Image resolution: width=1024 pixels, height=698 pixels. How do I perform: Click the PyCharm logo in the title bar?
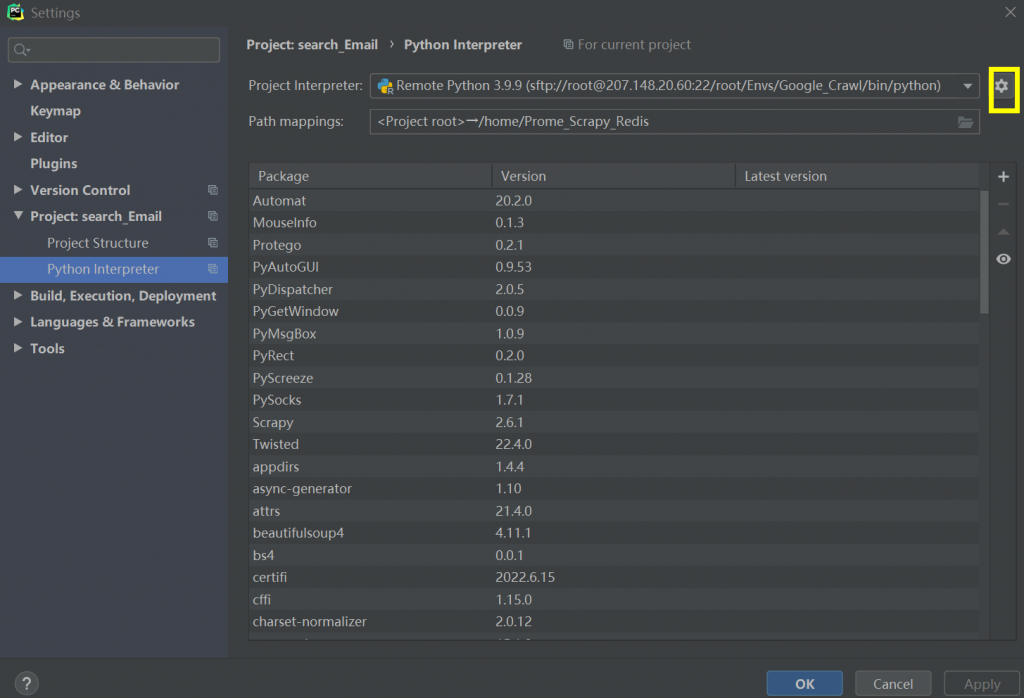15,12
